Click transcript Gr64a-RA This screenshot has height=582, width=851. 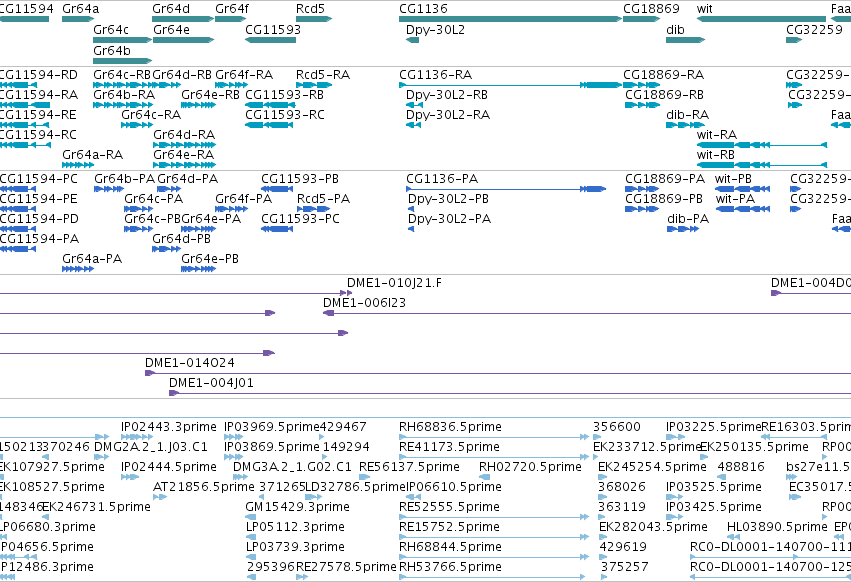click(x=78, y=165)
